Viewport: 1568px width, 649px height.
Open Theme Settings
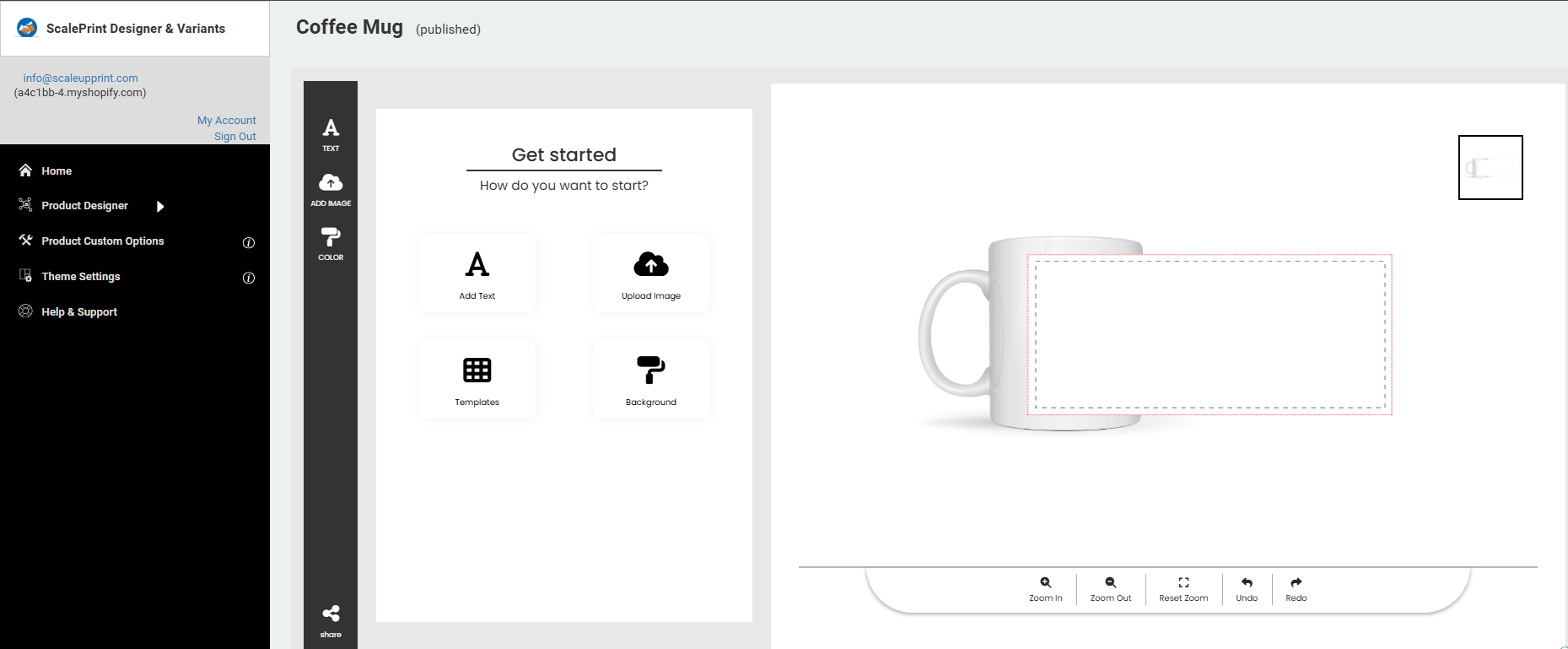pyautogui.click(x=81, y=276)
